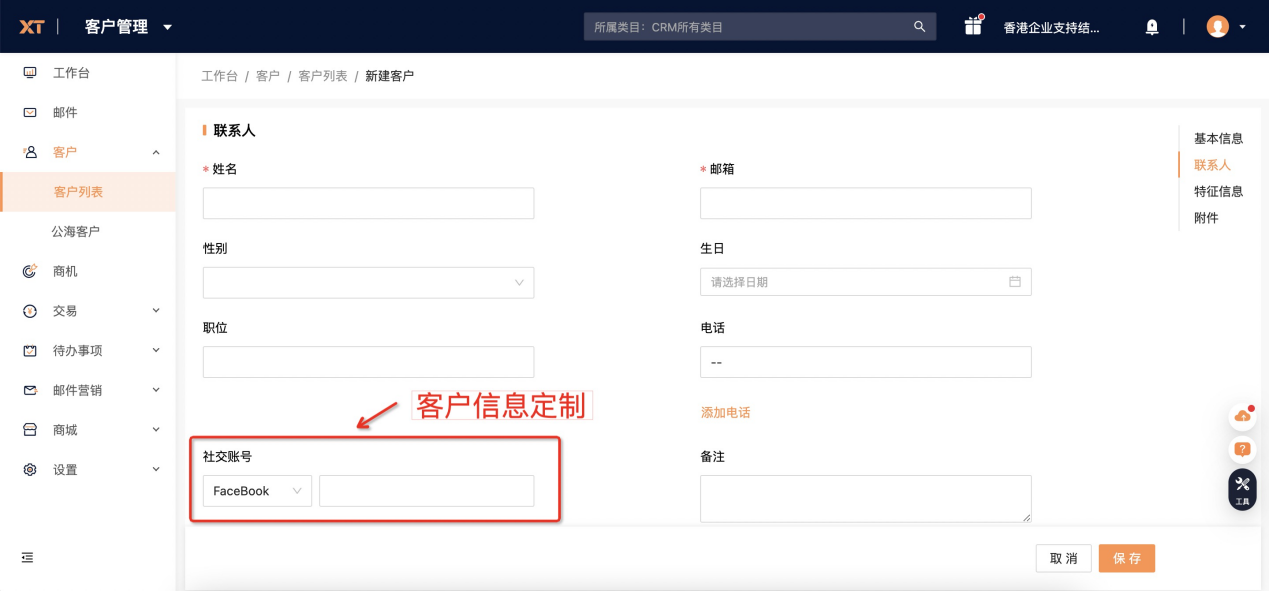Open the 工具 floating tools panel
This screenshot has height=591, width=1269.
point(1242,489)
